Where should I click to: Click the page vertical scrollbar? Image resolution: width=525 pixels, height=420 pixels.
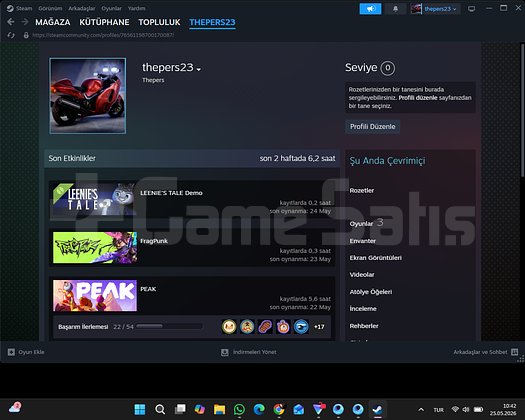tap(522, 111)
